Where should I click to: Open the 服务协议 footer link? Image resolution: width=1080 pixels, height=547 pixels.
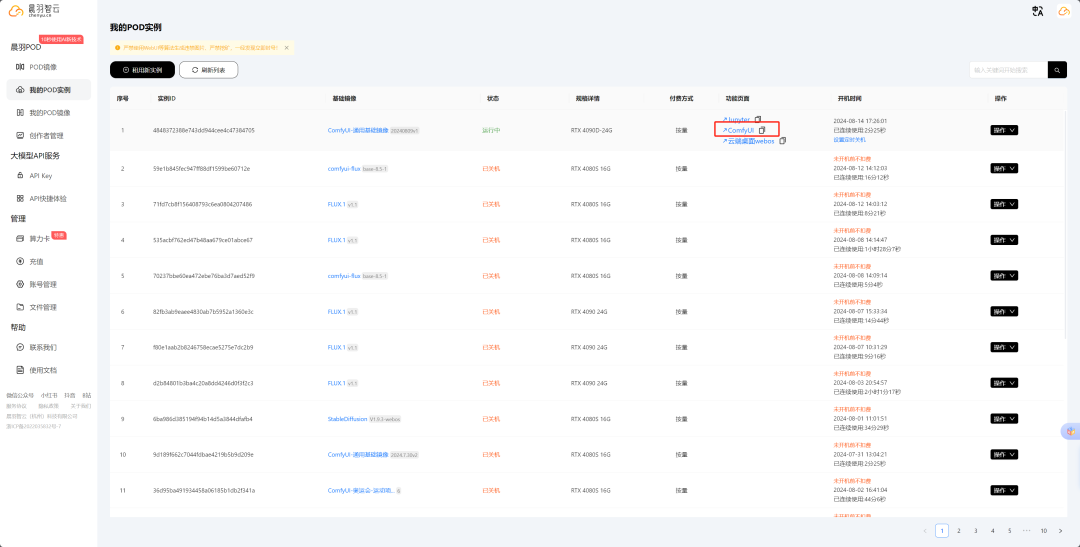tap(17, 406)
